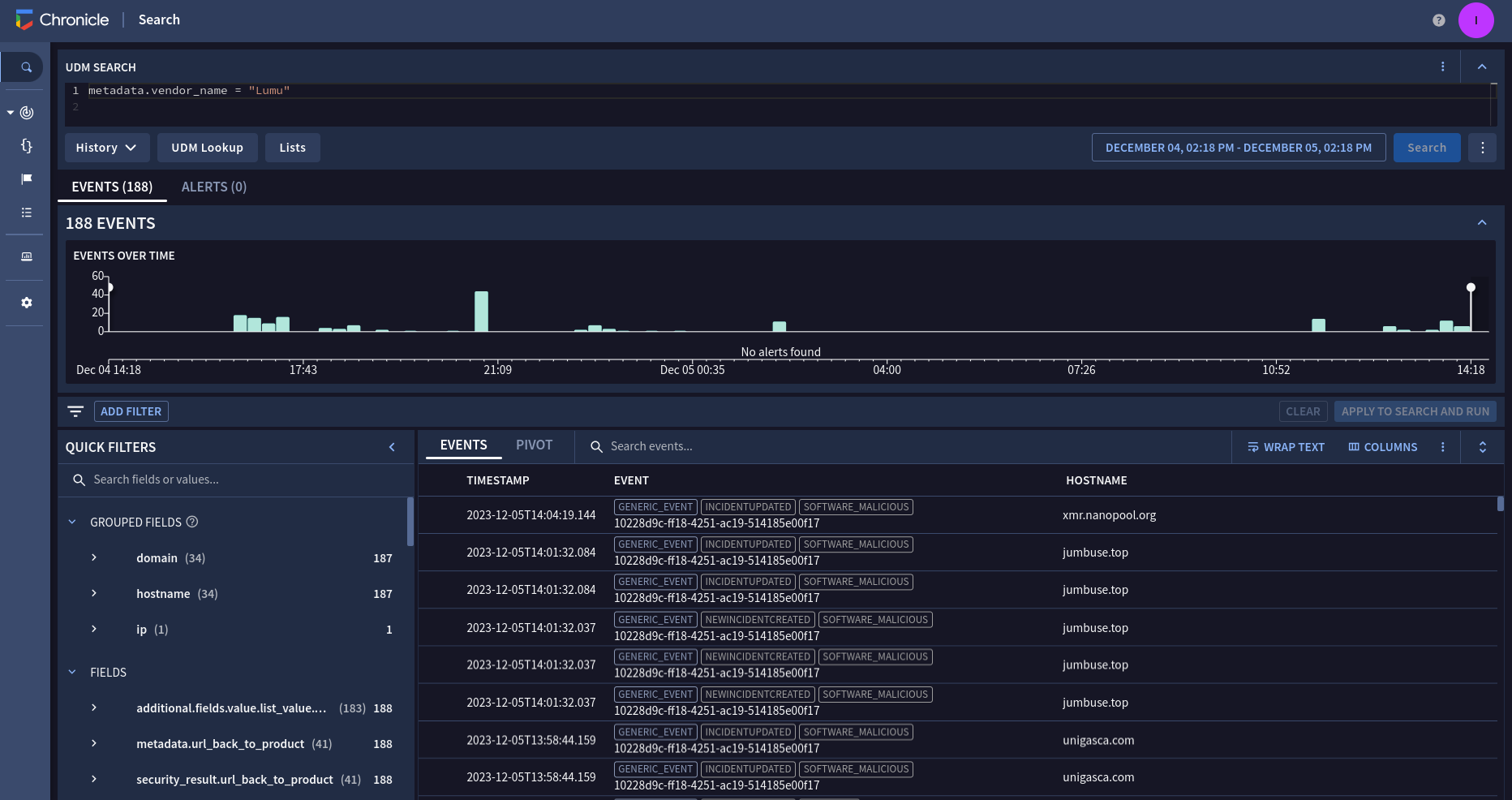Switch to the Alerts (0) tab
1512x800 pixels.
[x=213, y=187]
